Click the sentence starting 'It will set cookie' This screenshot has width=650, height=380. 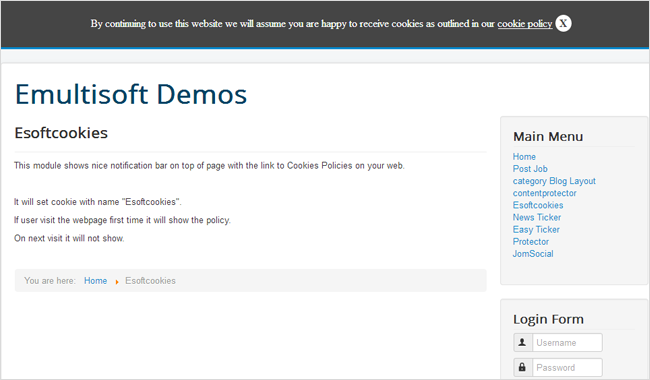(x=98, y=202)
